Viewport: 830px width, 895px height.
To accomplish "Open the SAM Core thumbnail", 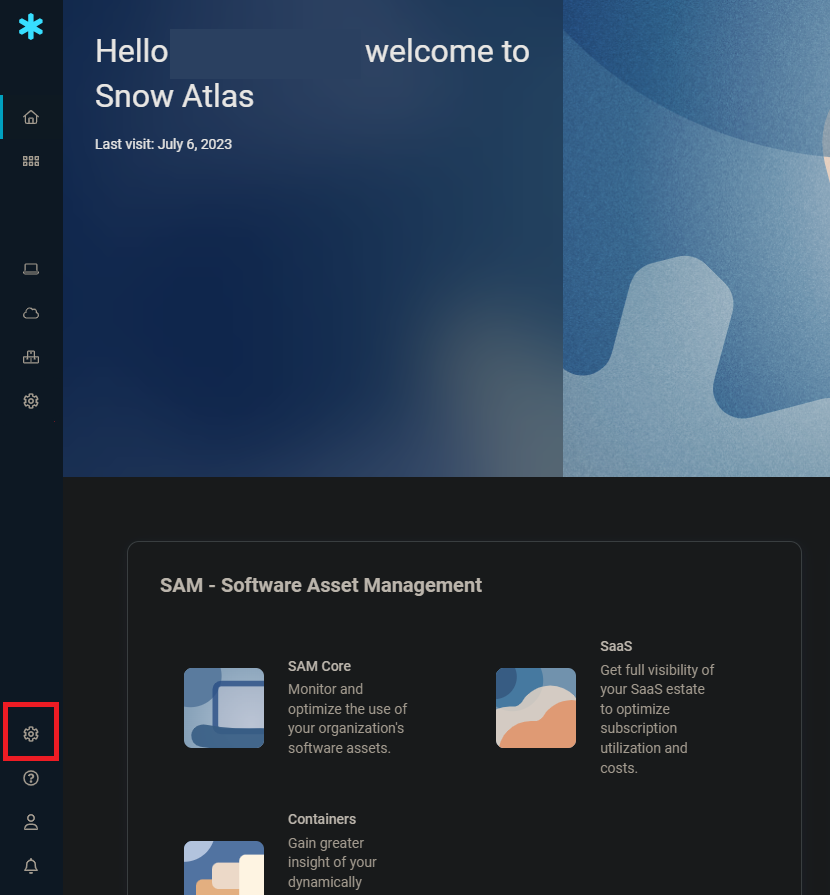I will coord(224,708).
